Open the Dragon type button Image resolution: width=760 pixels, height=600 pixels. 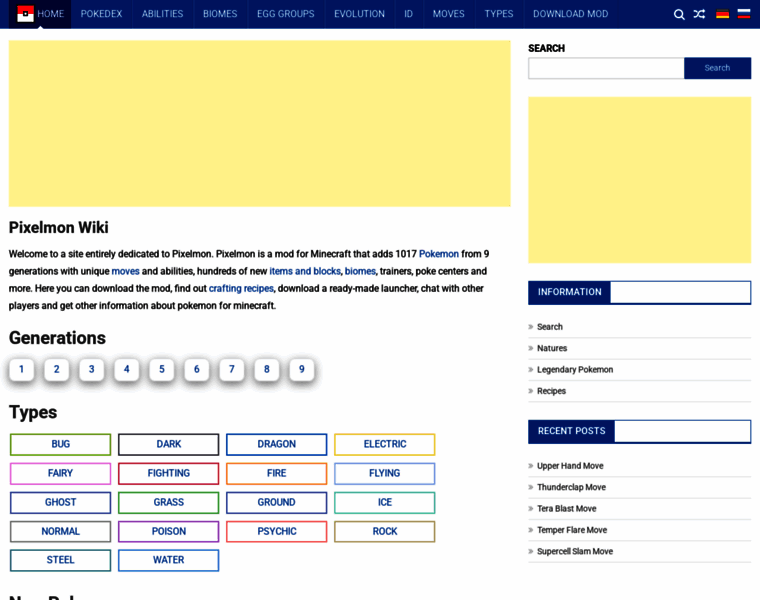point(277,444)
